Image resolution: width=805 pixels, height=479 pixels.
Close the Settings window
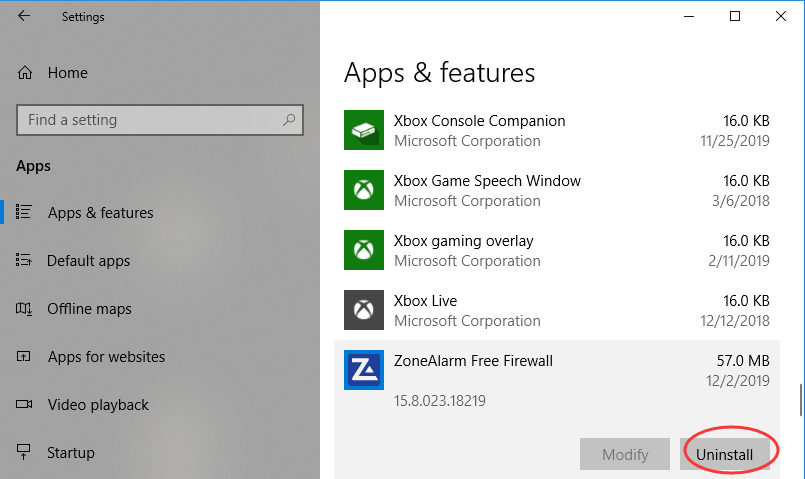pyautogui.click(x=781, y=16)
